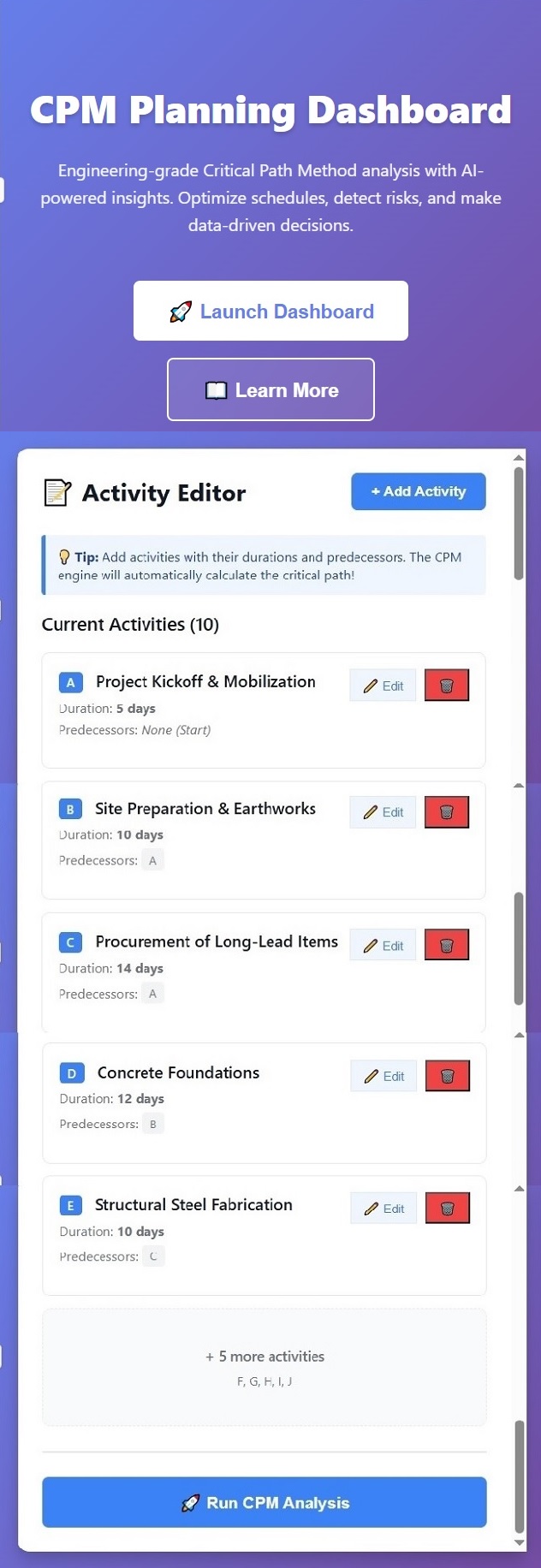Click the scroll up arrow of the editor panel
This screenshot has height=1568, width=541.
(x=519, y=458)
